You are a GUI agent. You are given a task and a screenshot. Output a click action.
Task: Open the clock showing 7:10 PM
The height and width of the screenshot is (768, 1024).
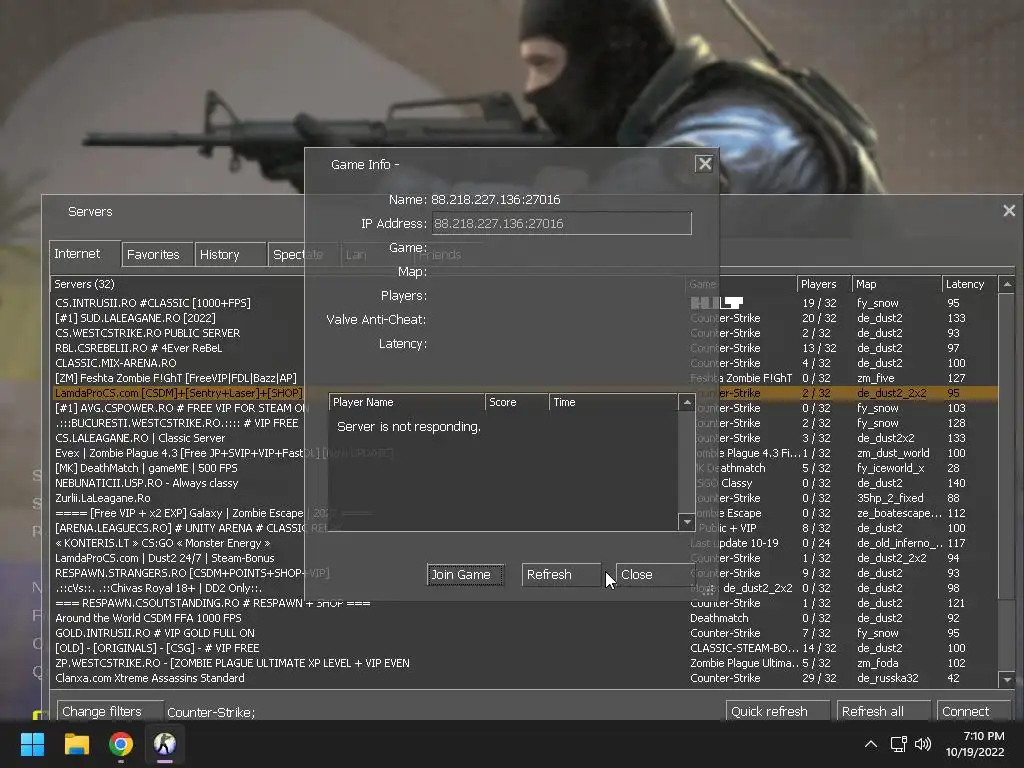(975, 744)
